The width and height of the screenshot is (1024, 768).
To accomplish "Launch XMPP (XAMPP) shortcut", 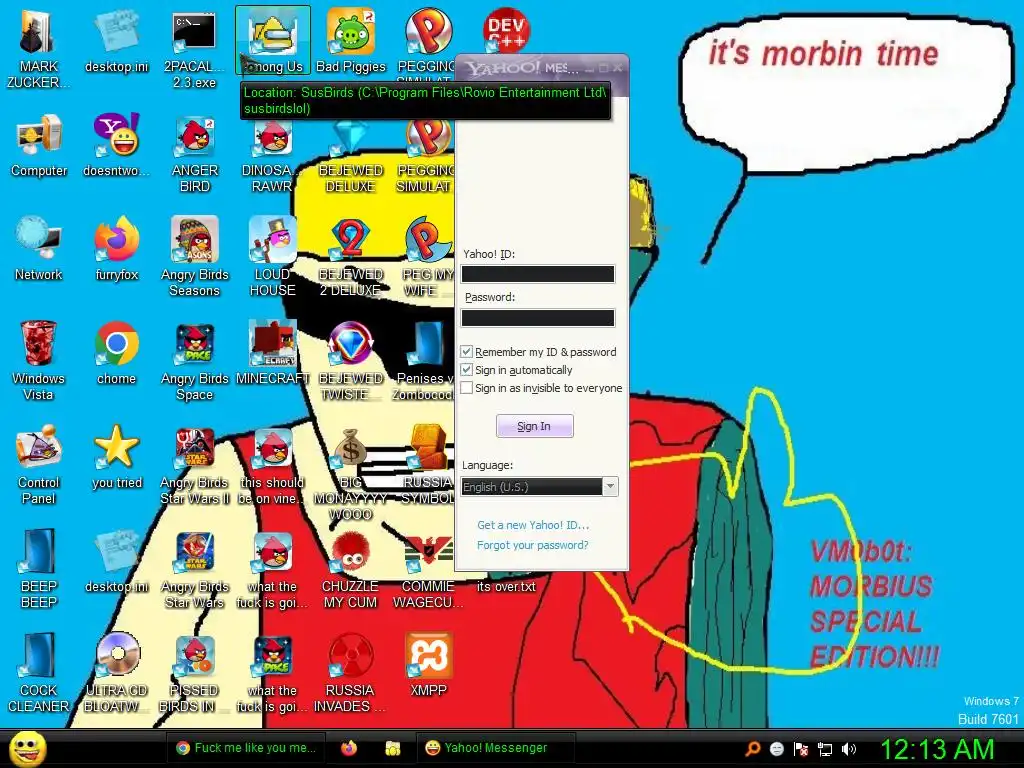I will [428, 664].
